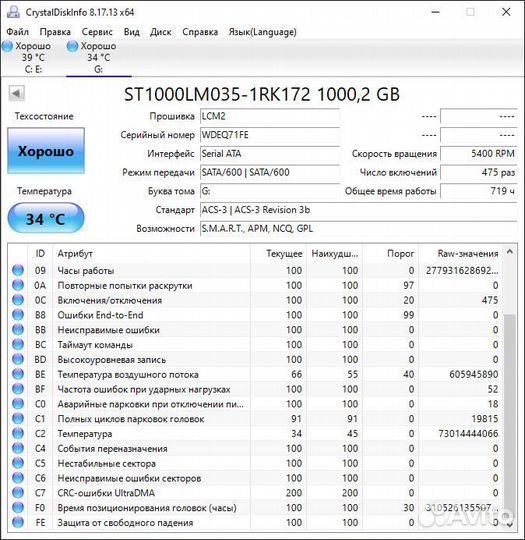Click the blue status orb on G: tab

tap(72, 46)
